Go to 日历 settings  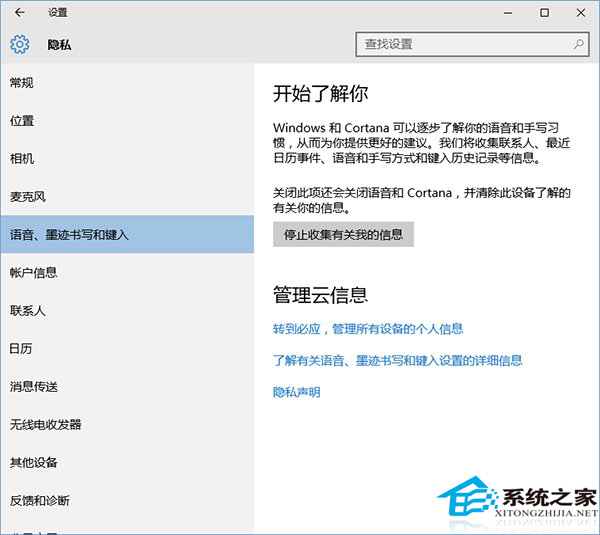pyautogui.click(x=127, y=348)
